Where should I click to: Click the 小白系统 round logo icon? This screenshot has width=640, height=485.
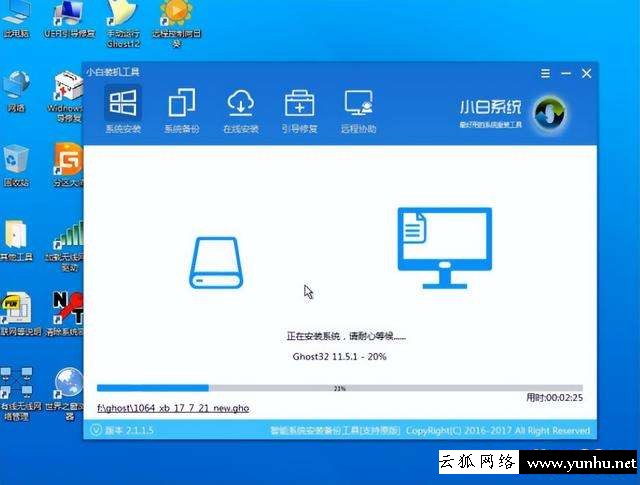pyautogui.click(x=550, y=113)
